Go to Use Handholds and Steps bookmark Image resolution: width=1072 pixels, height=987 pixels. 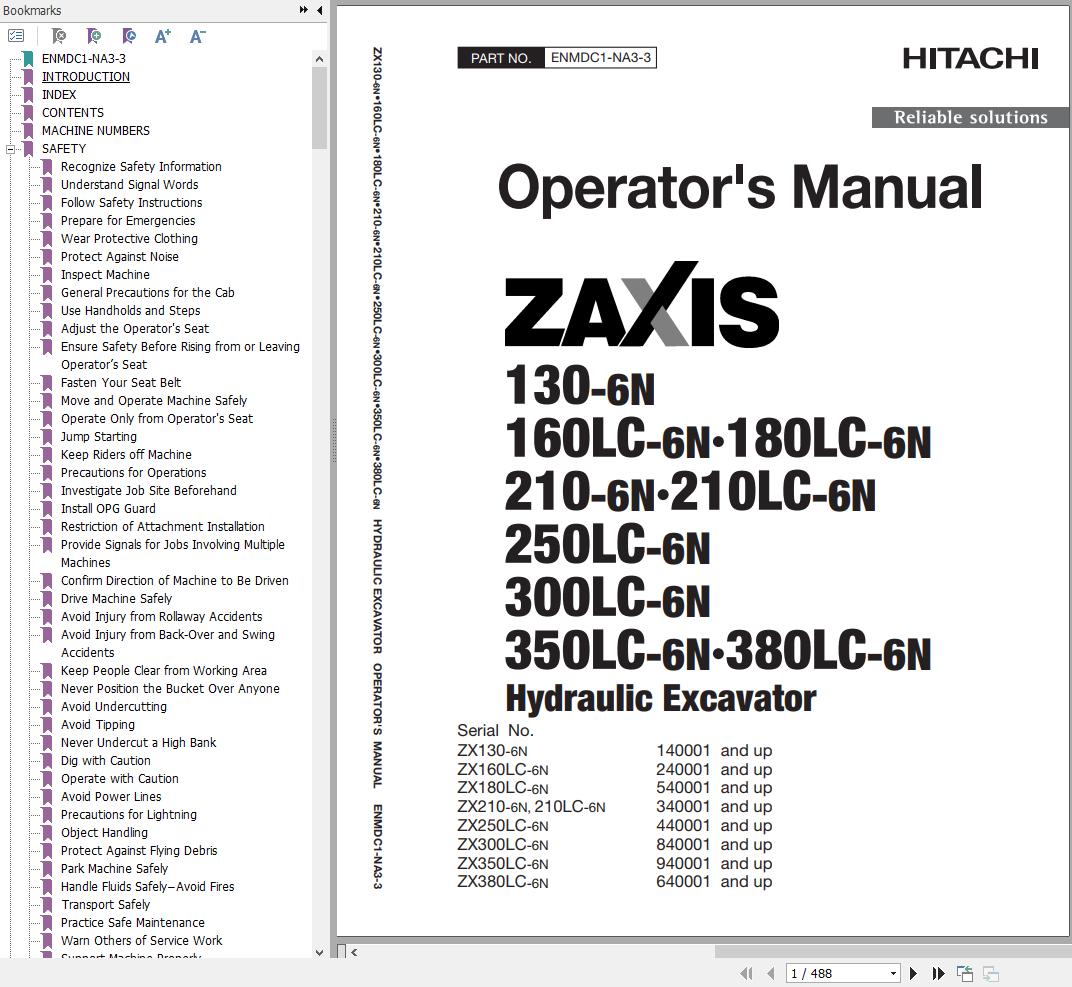[x=131, y=310]
